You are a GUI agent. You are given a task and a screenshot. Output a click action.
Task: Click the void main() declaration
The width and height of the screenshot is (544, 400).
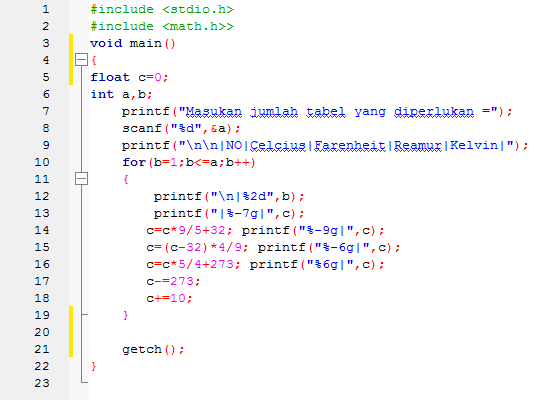pos(133,43)
